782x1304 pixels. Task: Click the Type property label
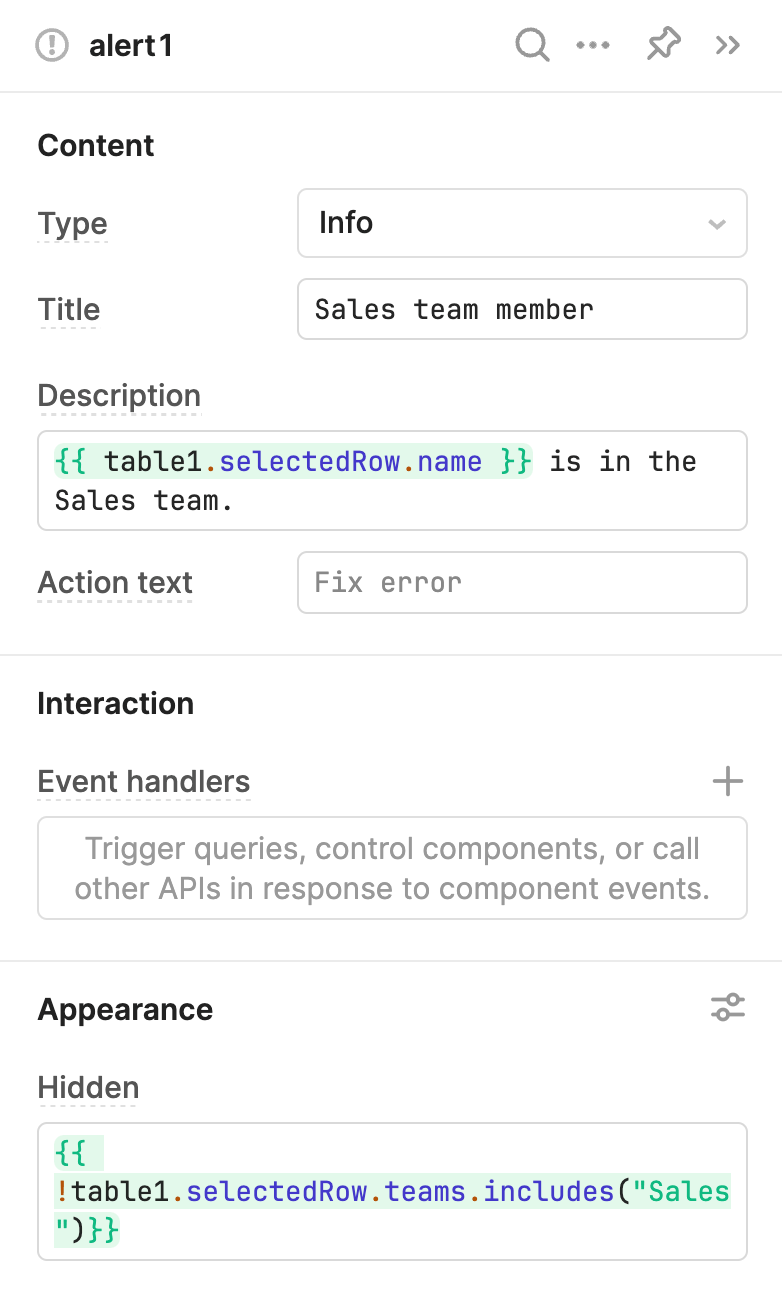point(72,224)
